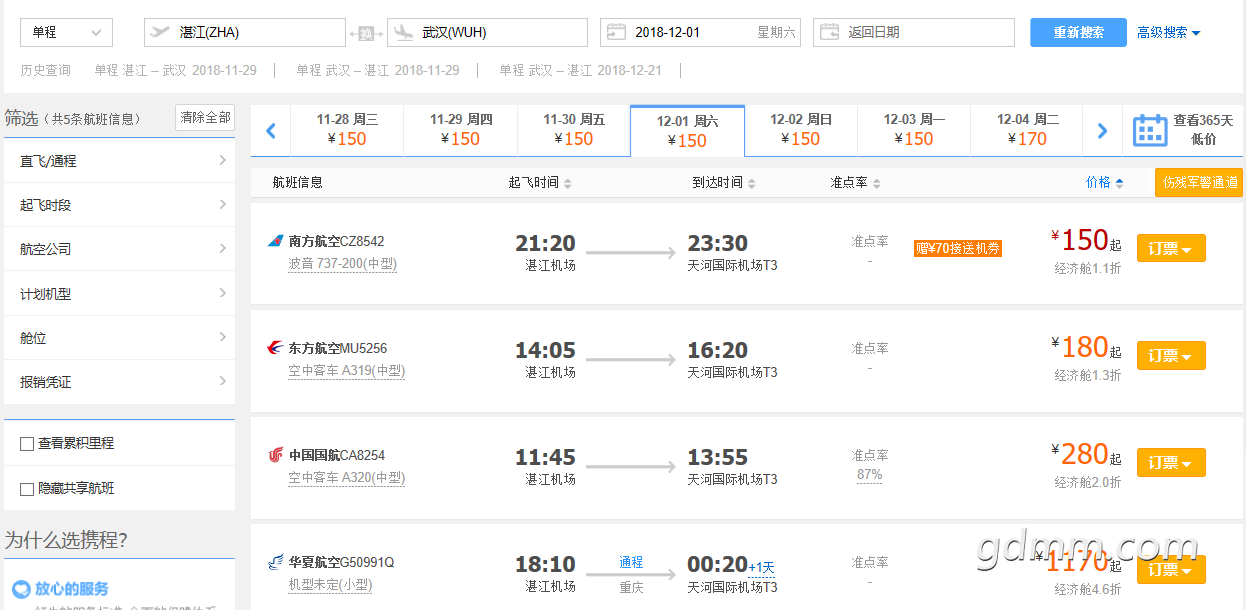The image size is (1246, 610).
Task: Click the 返回日期 return date field
Action: 914,32
